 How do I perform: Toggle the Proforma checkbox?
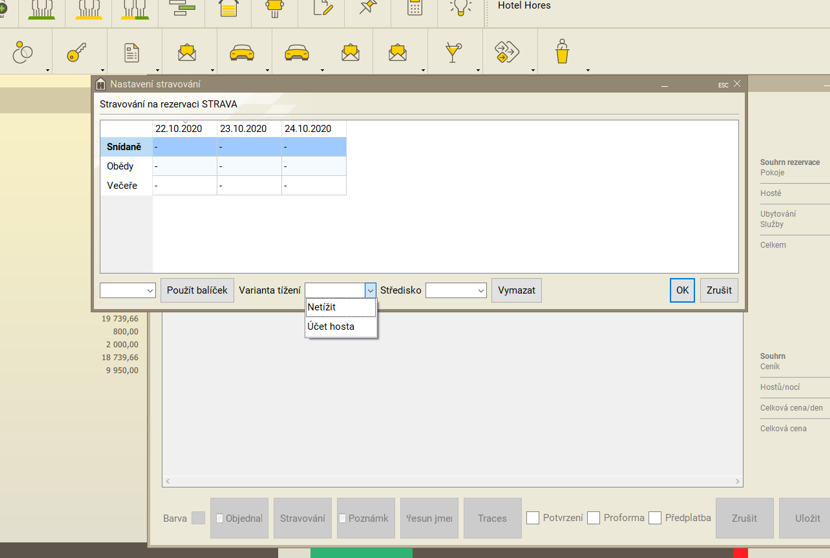[x=594, y=518]
